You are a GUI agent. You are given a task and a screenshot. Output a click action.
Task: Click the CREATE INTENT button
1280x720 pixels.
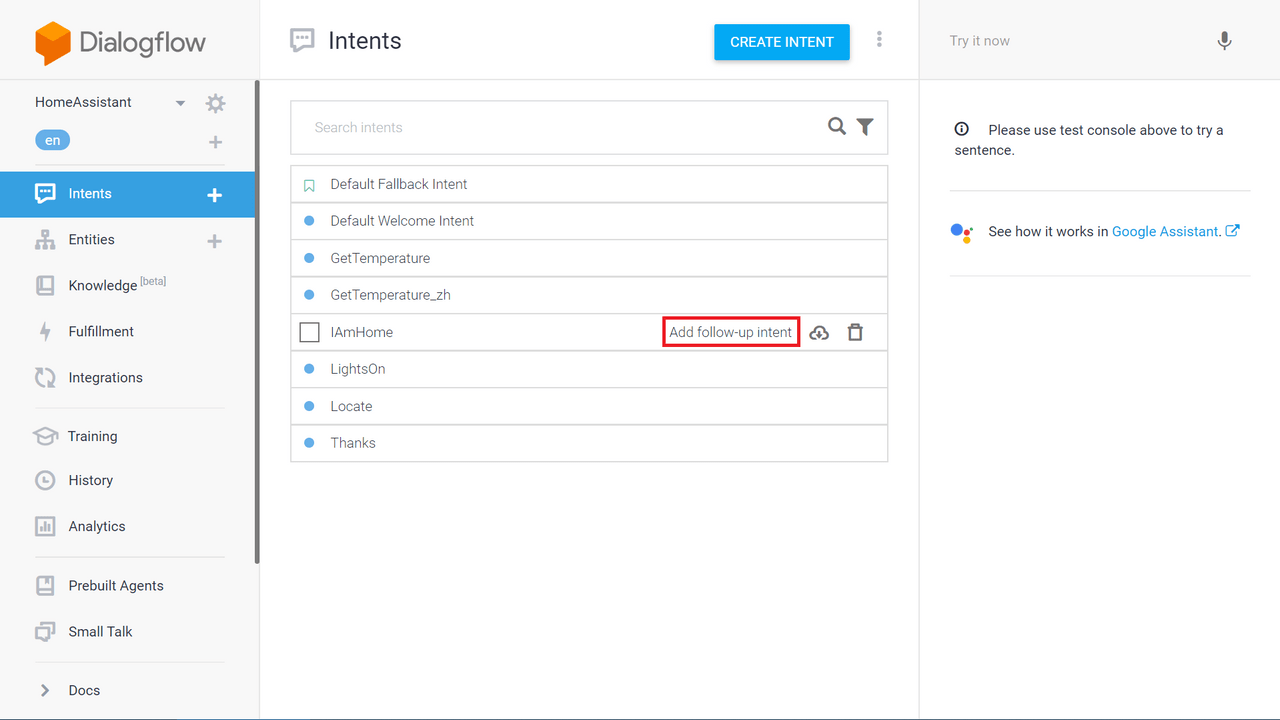(782, 42)
